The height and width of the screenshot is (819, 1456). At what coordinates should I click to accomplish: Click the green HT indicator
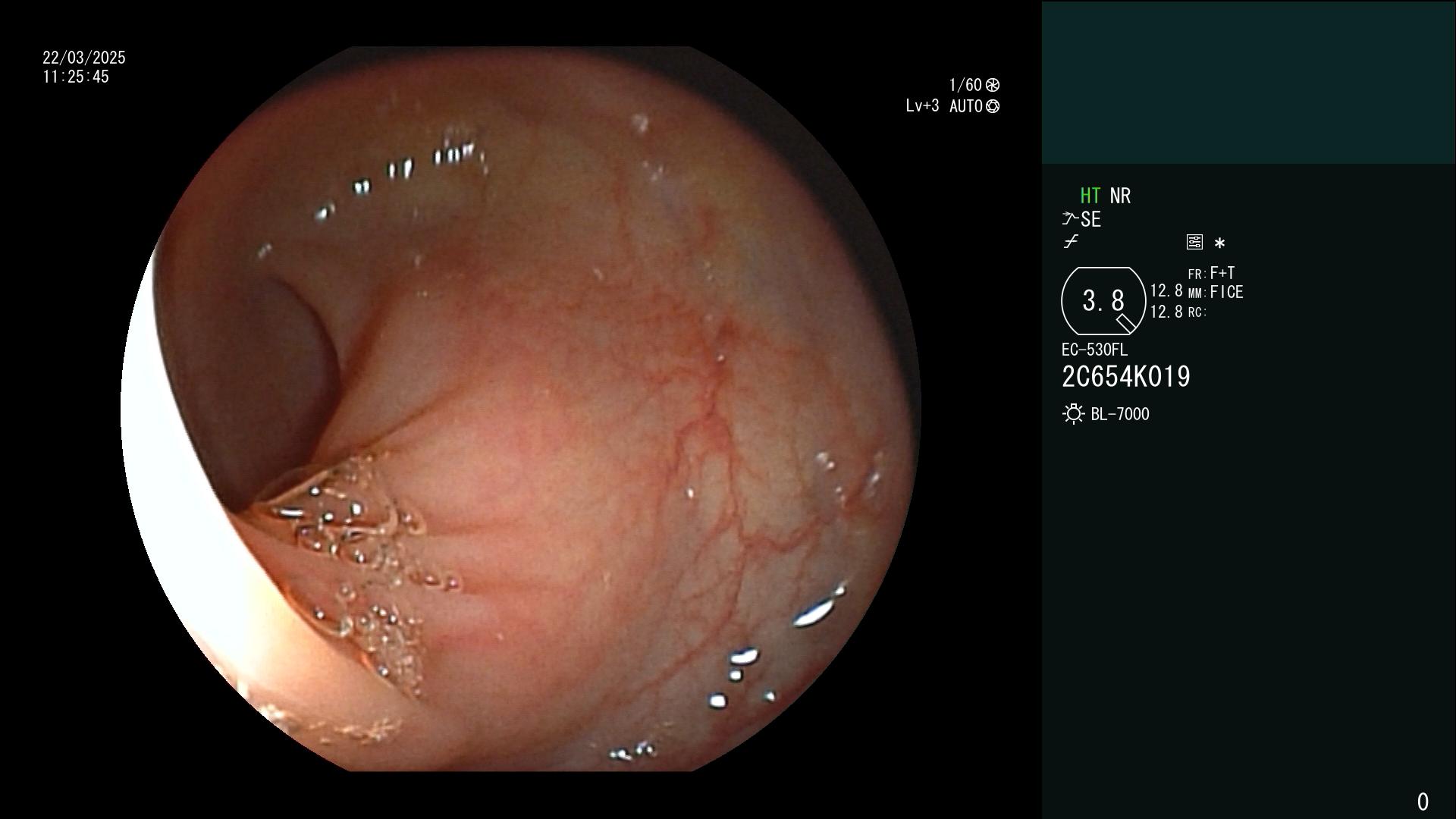(1090, 196)
